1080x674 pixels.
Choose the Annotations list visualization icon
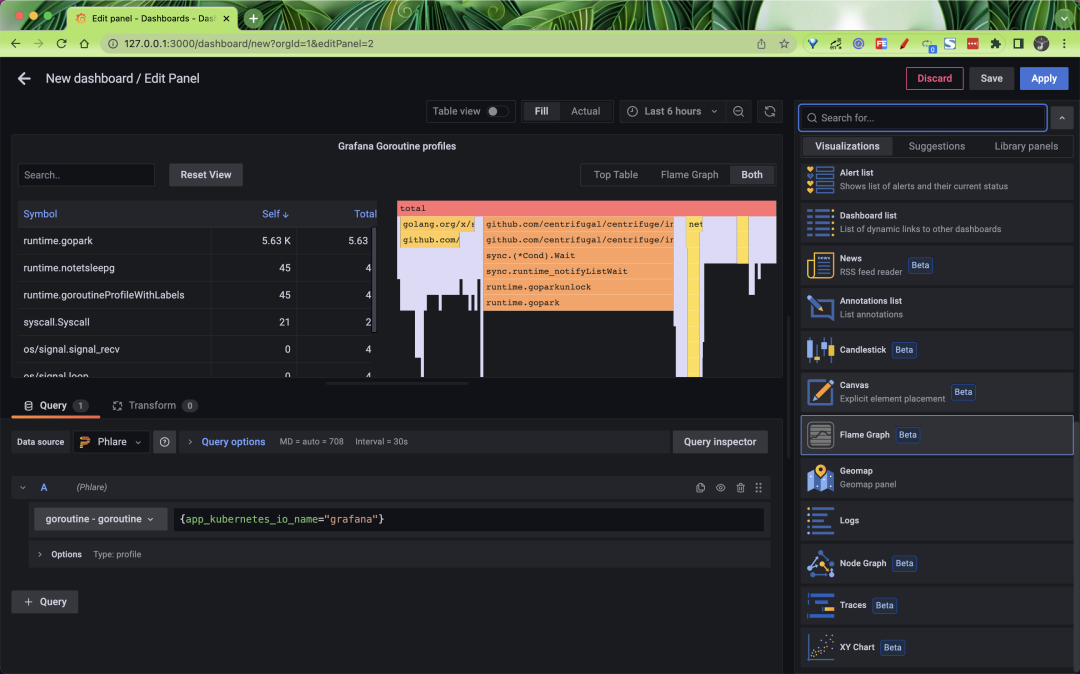(x=820, y=307)
